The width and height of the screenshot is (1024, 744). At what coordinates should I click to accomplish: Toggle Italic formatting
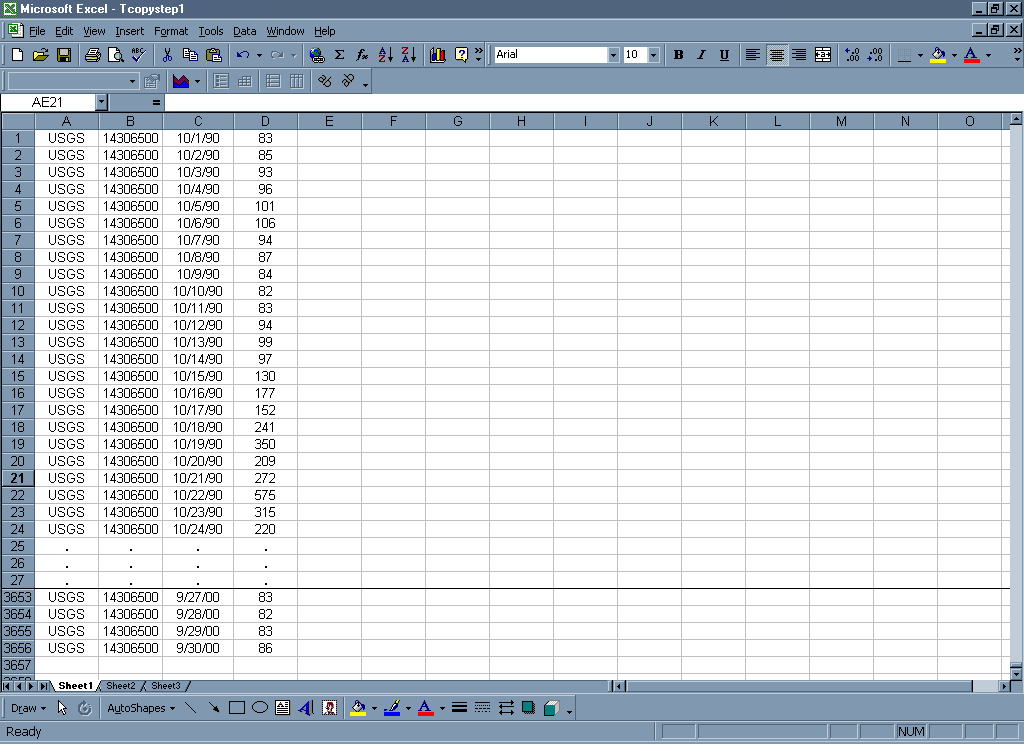[701, 55]
